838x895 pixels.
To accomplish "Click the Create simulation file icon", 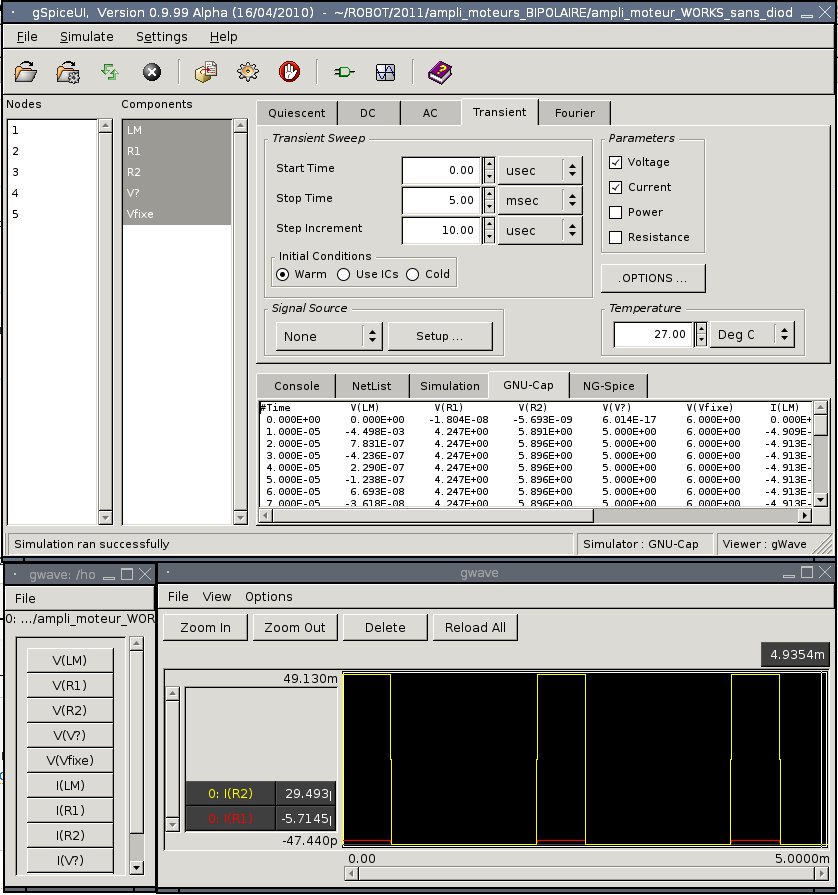I will pyautogui.click(x=206, y=72).
